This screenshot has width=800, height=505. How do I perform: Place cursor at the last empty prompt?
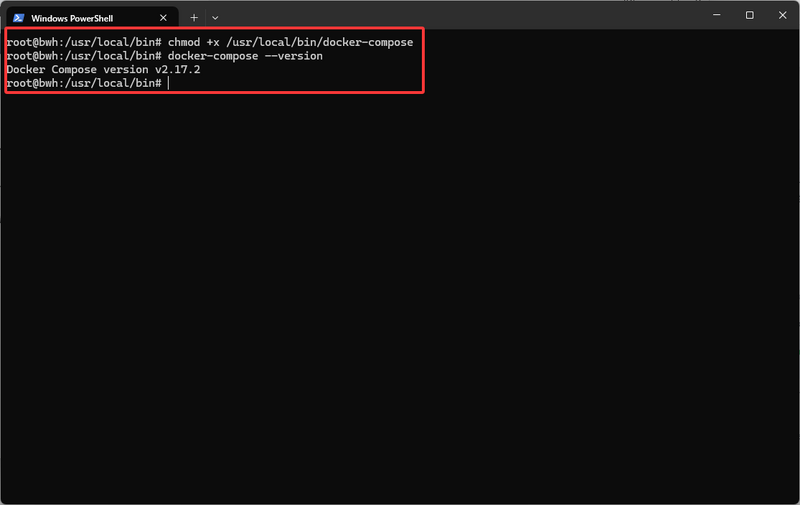pyautogui.click(x=170, y=84)
